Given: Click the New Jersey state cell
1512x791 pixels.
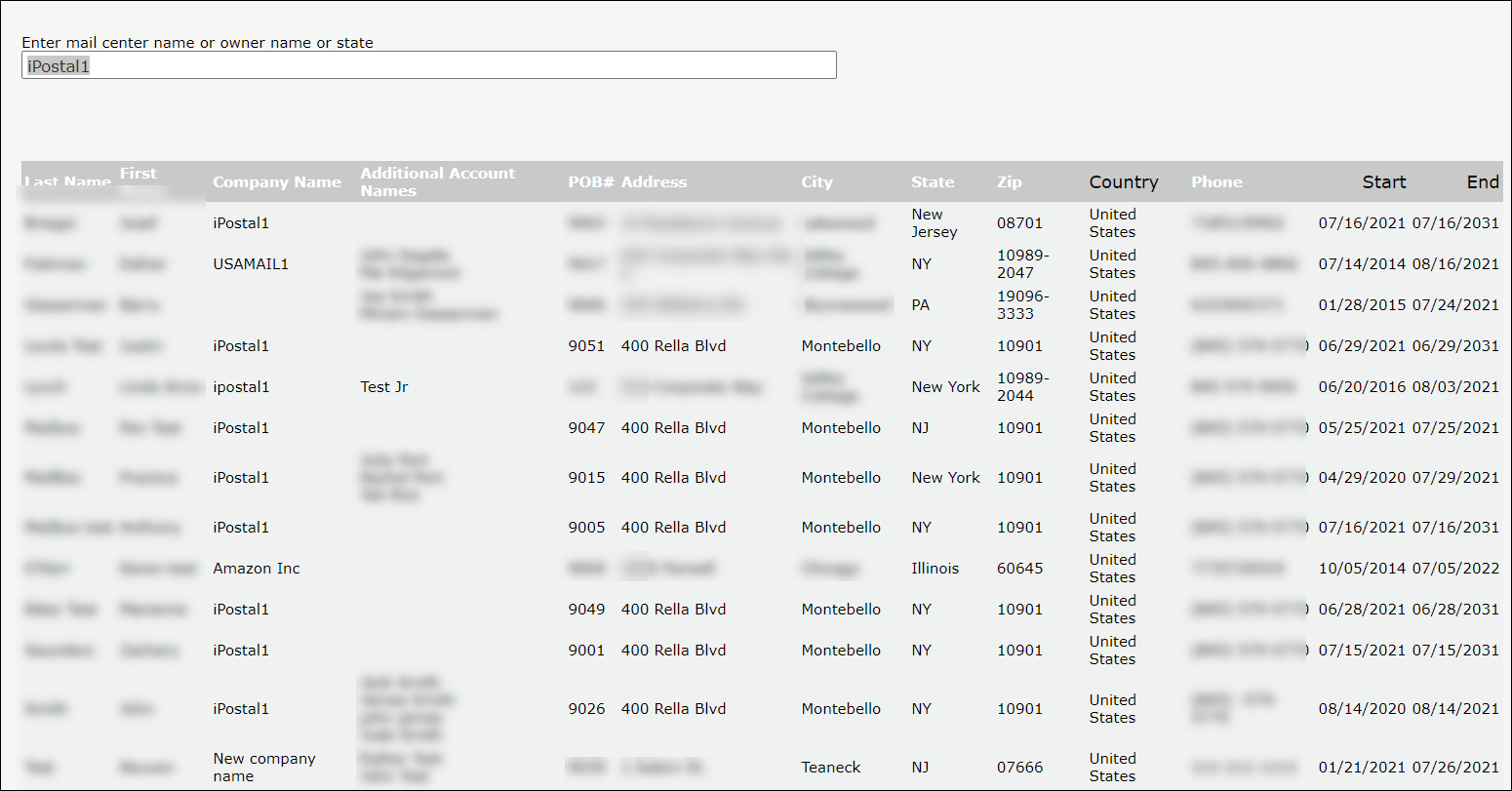Looking at the screenshot, I should pyautogui.click(x=935, y=223).
